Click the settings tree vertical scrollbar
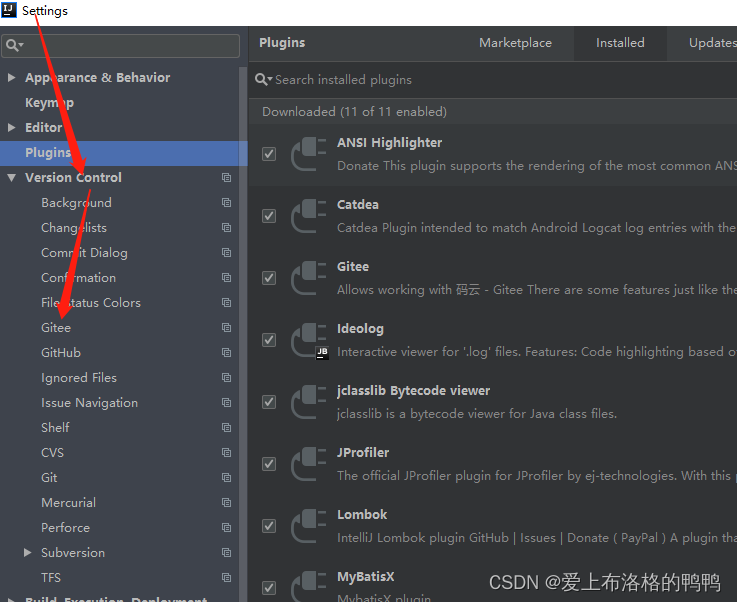 (243, 334)
